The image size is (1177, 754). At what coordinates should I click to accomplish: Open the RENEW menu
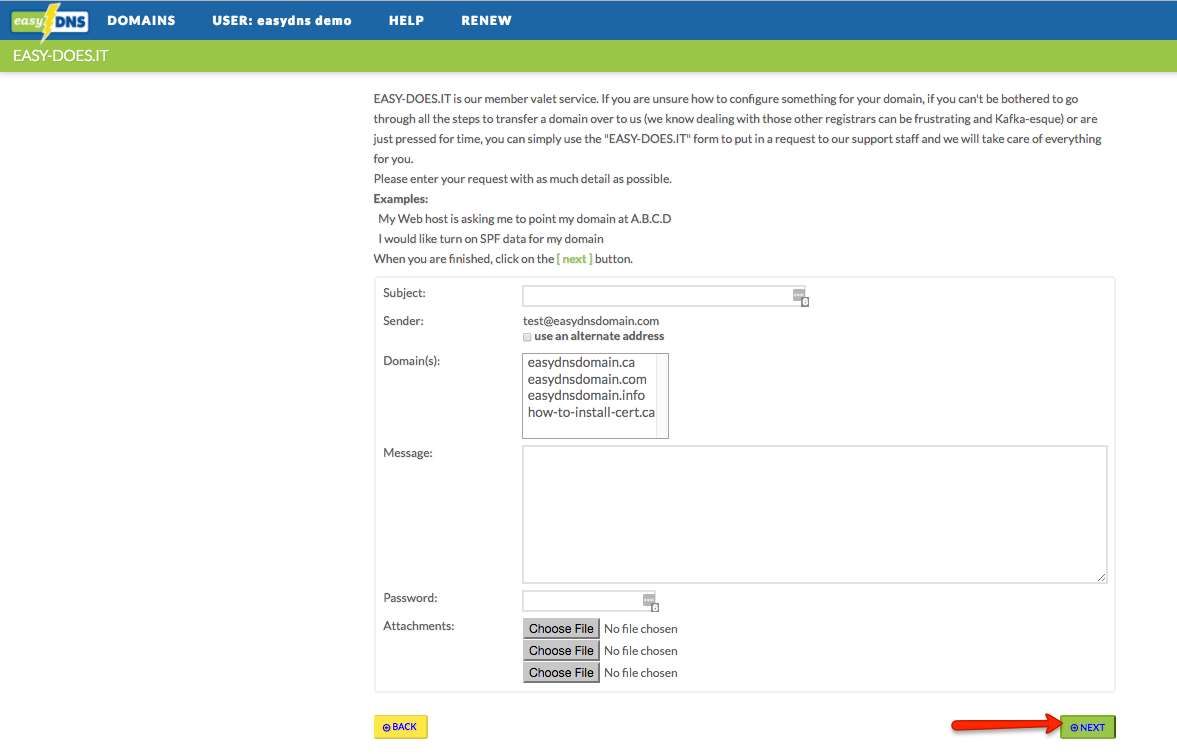pos(486,20)
